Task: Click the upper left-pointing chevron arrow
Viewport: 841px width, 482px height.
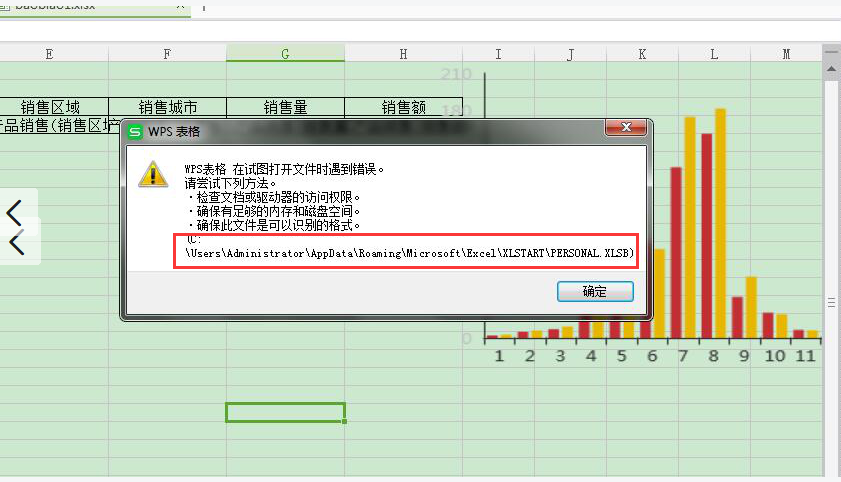Action: point(14,213)
